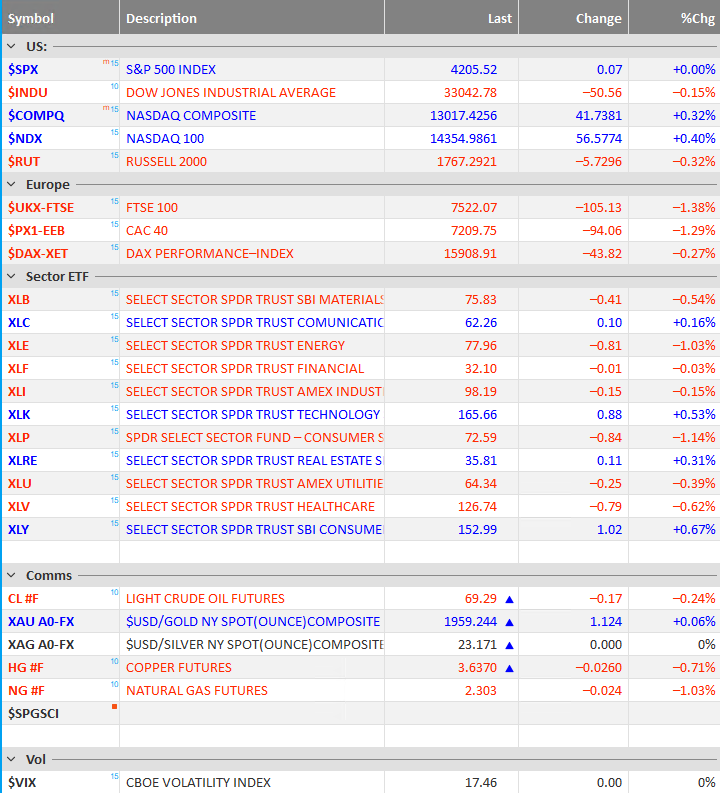This screenshot has width=720, height=793.
Task: Select the $VIX symbol
Action: pyautogui.click(x=22, y=783)
